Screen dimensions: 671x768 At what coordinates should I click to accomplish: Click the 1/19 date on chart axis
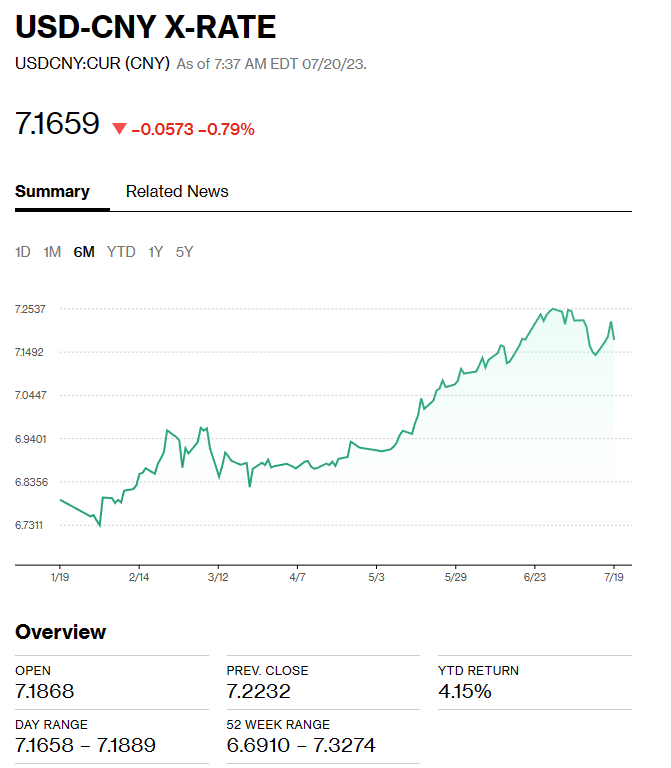point(59,577)
